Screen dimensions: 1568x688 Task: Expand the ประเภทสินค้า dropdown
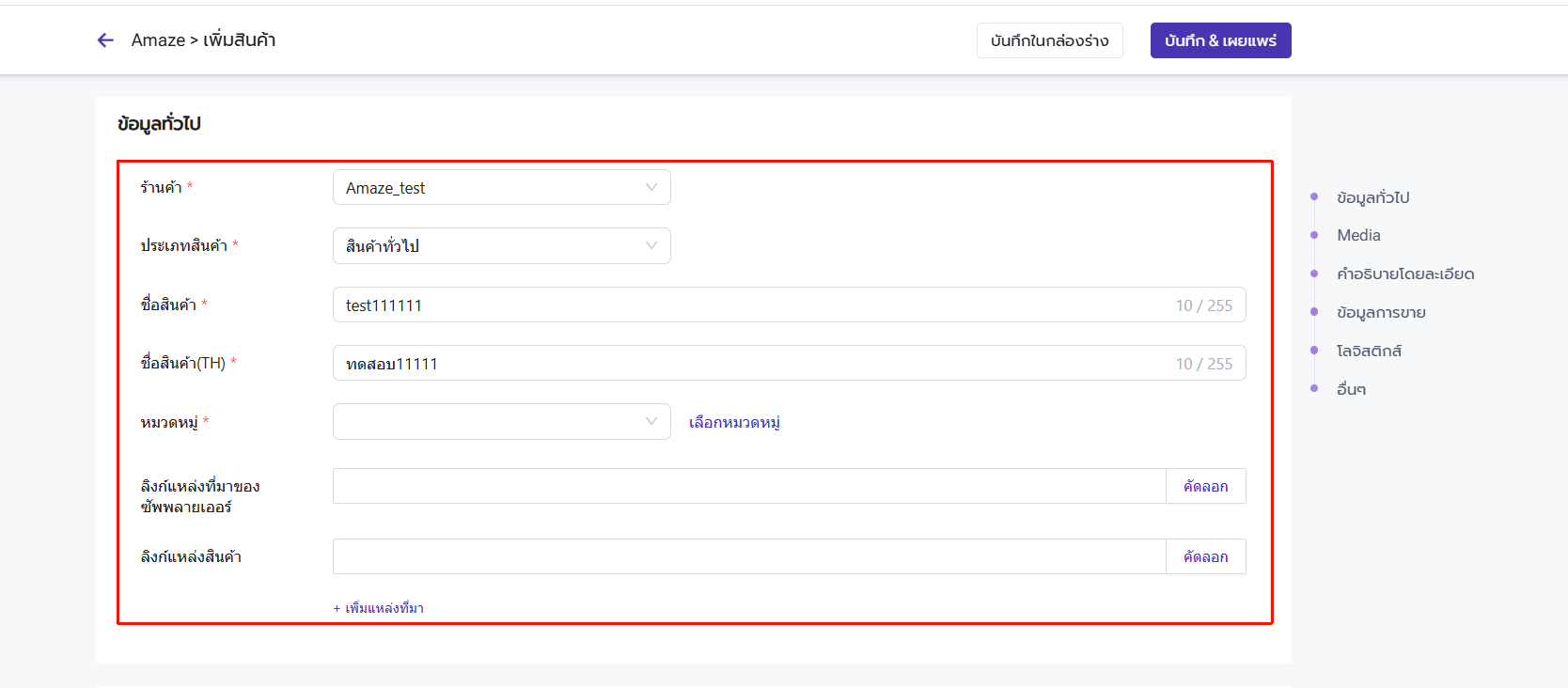501,246
